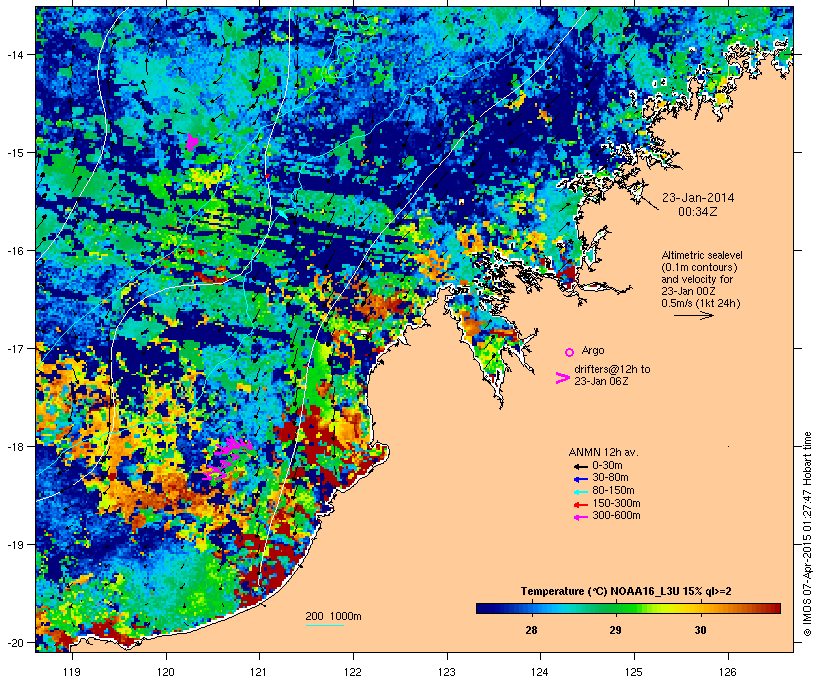Click the latitude axis label -17
The height and width of the screenshot is (680, 820).
point(14,348)
